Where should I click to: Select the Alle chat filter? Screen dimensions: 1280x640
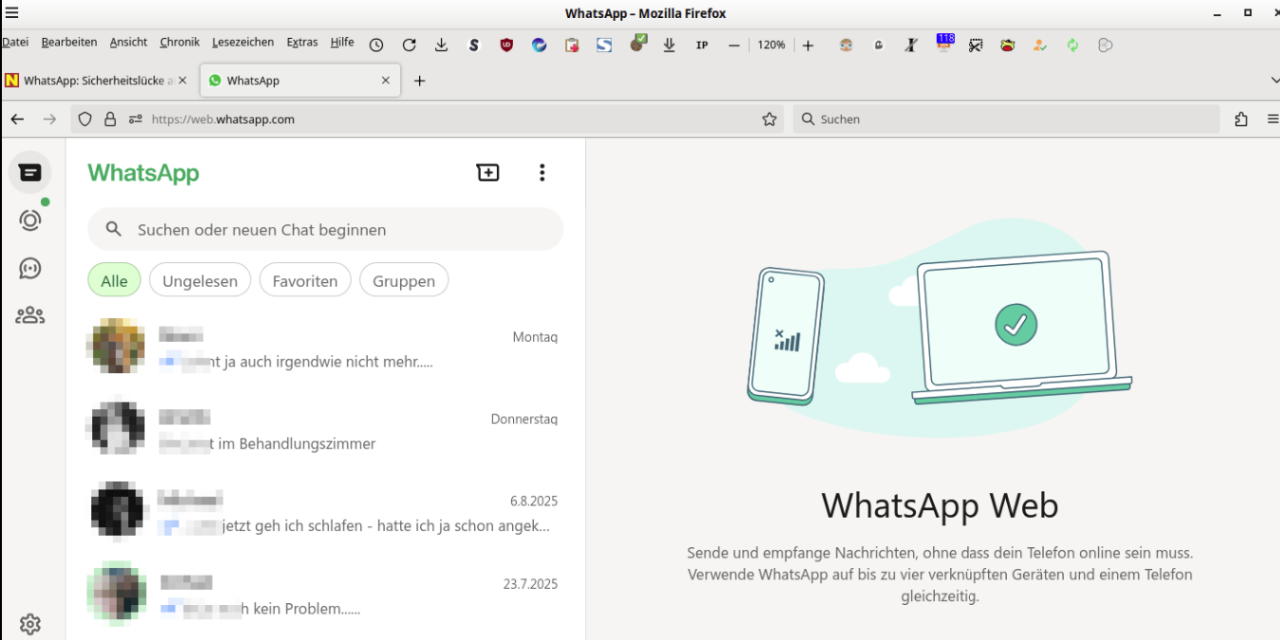114,281
